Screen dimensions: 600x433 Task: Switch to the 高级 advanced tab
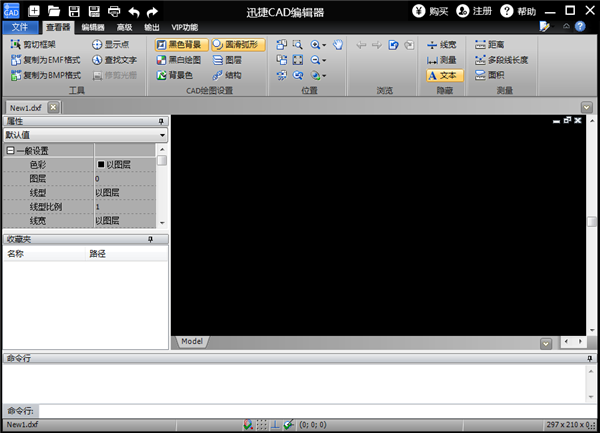pos(124,27)
